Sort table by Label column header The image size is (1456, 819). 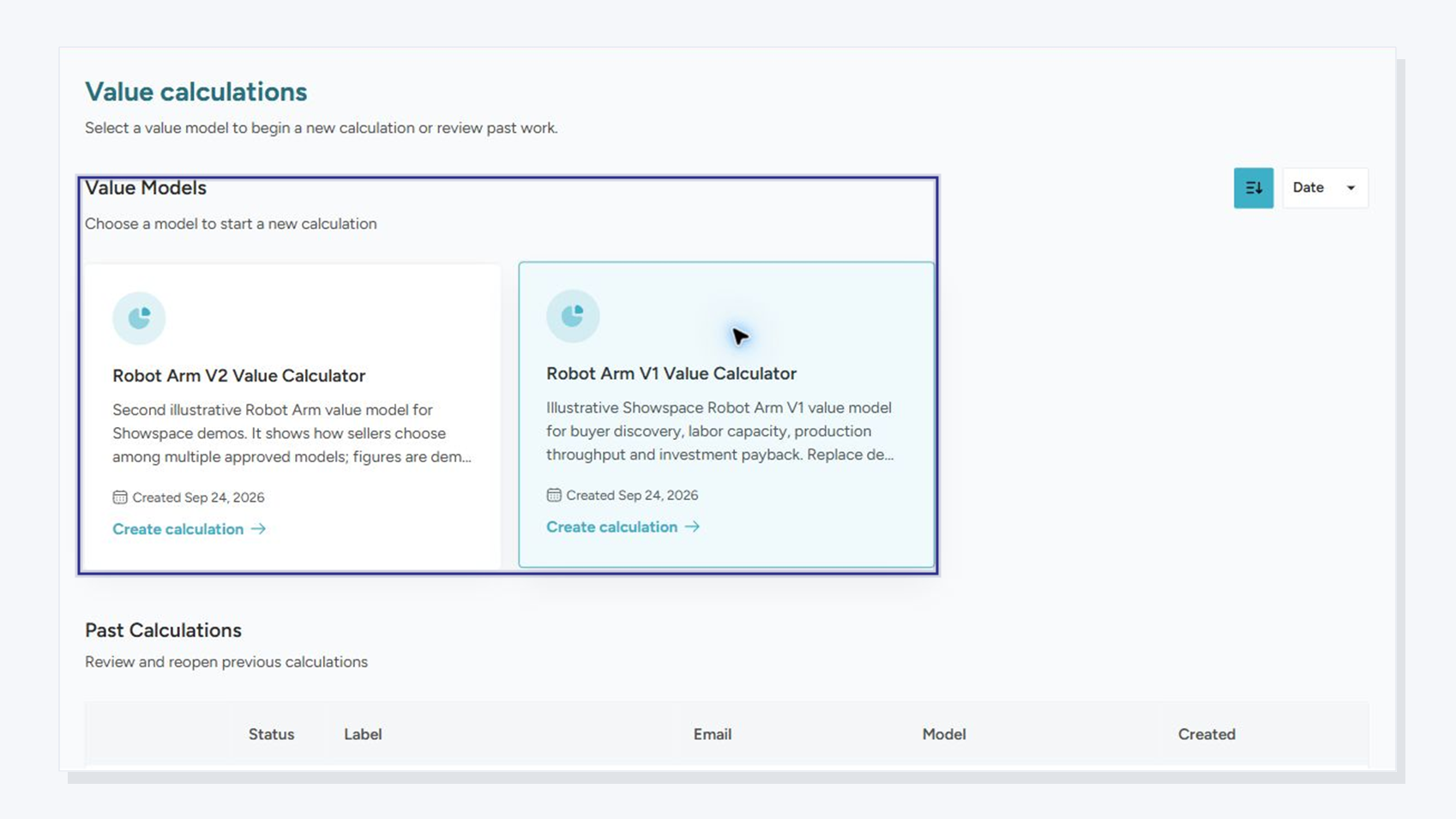click(363, 734)
